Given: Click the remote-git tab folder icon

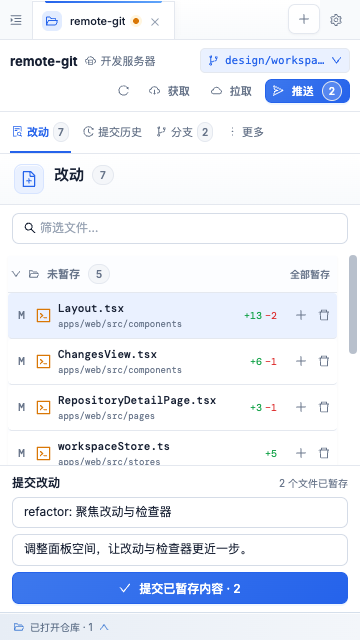Looking at the screenshot, I should pos(52,21).
